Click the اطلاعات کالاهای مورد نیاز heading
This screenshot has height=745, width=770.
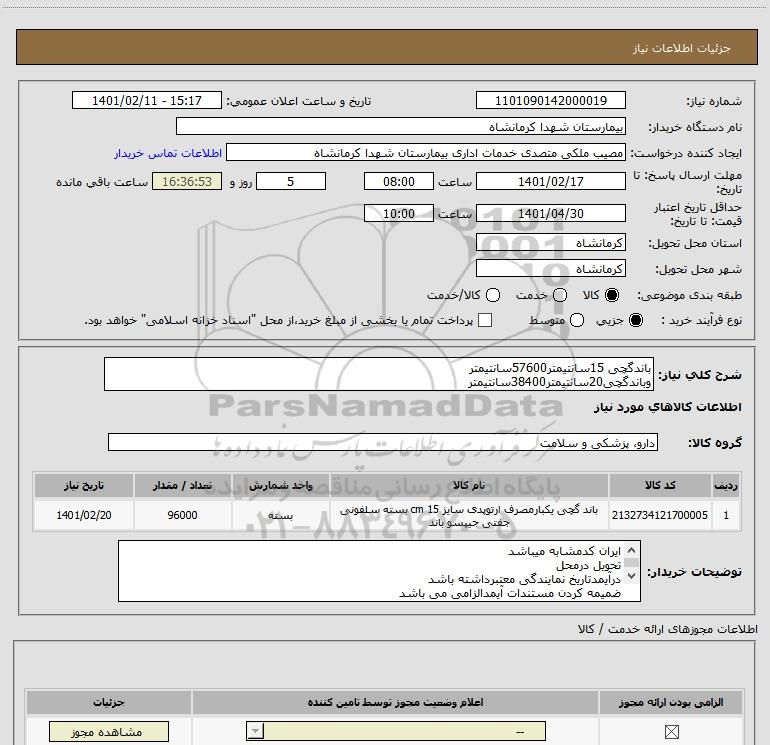(x=667, y=407)
